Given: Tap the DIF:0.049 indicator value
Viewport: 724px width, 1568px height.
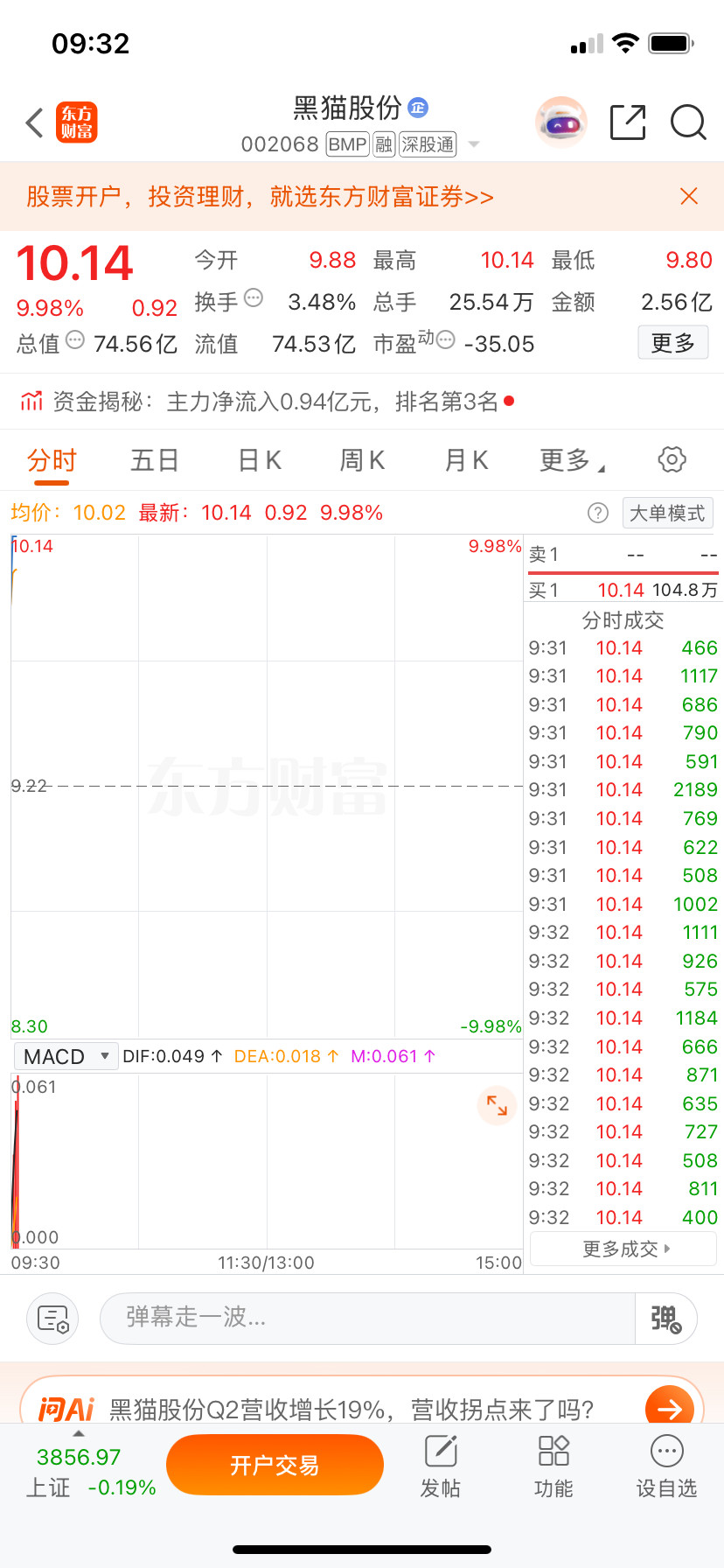Looking at the screenshot, I should pos(172,1056).
